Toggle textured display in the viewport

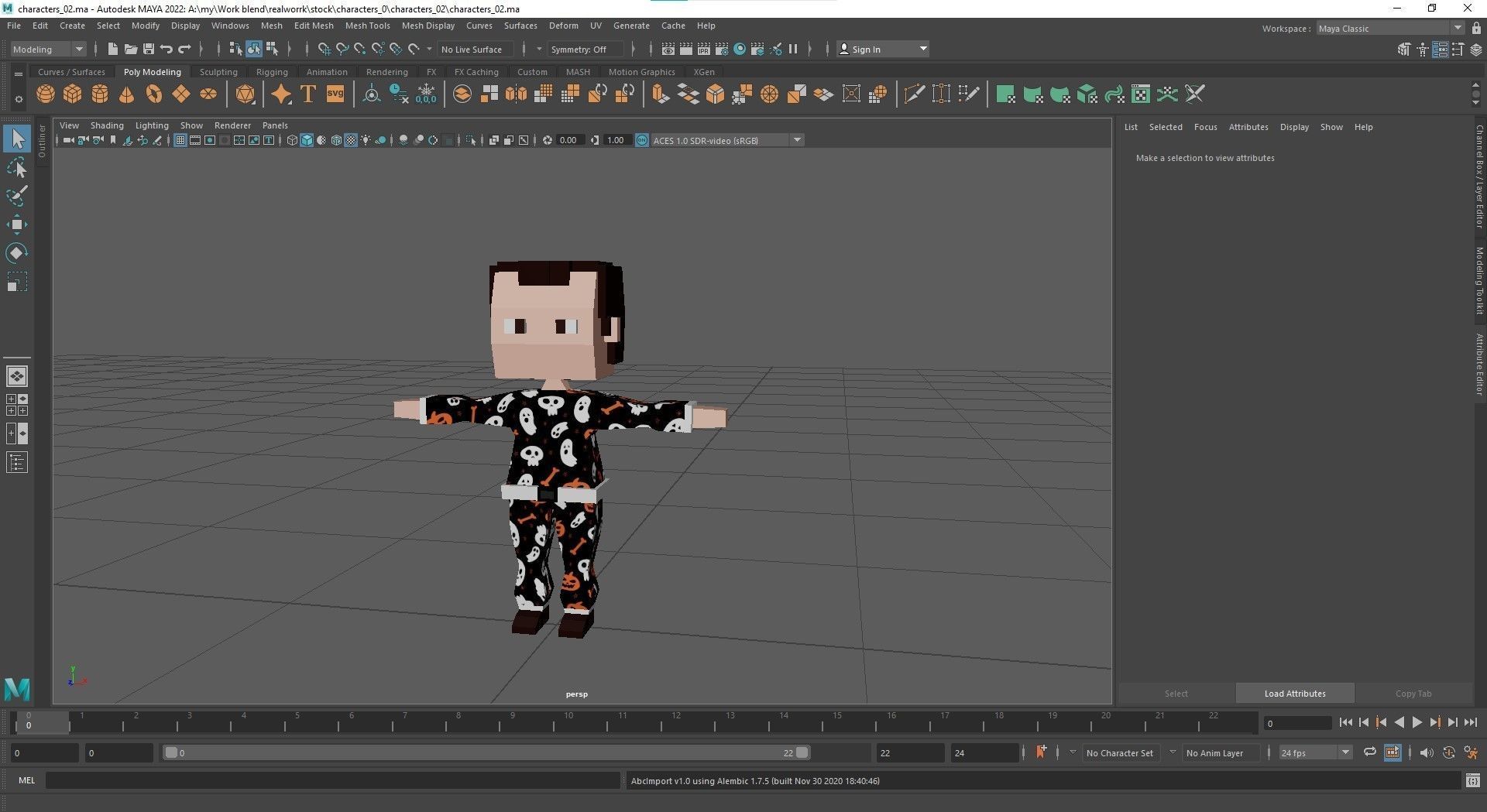click(x=351, y=140)
